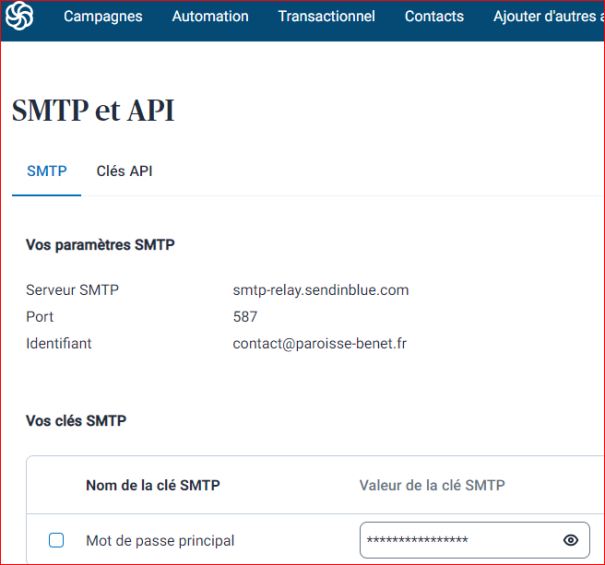Click the Vos clés SMTP heading
605x565 pixels.
pos(76,421)
